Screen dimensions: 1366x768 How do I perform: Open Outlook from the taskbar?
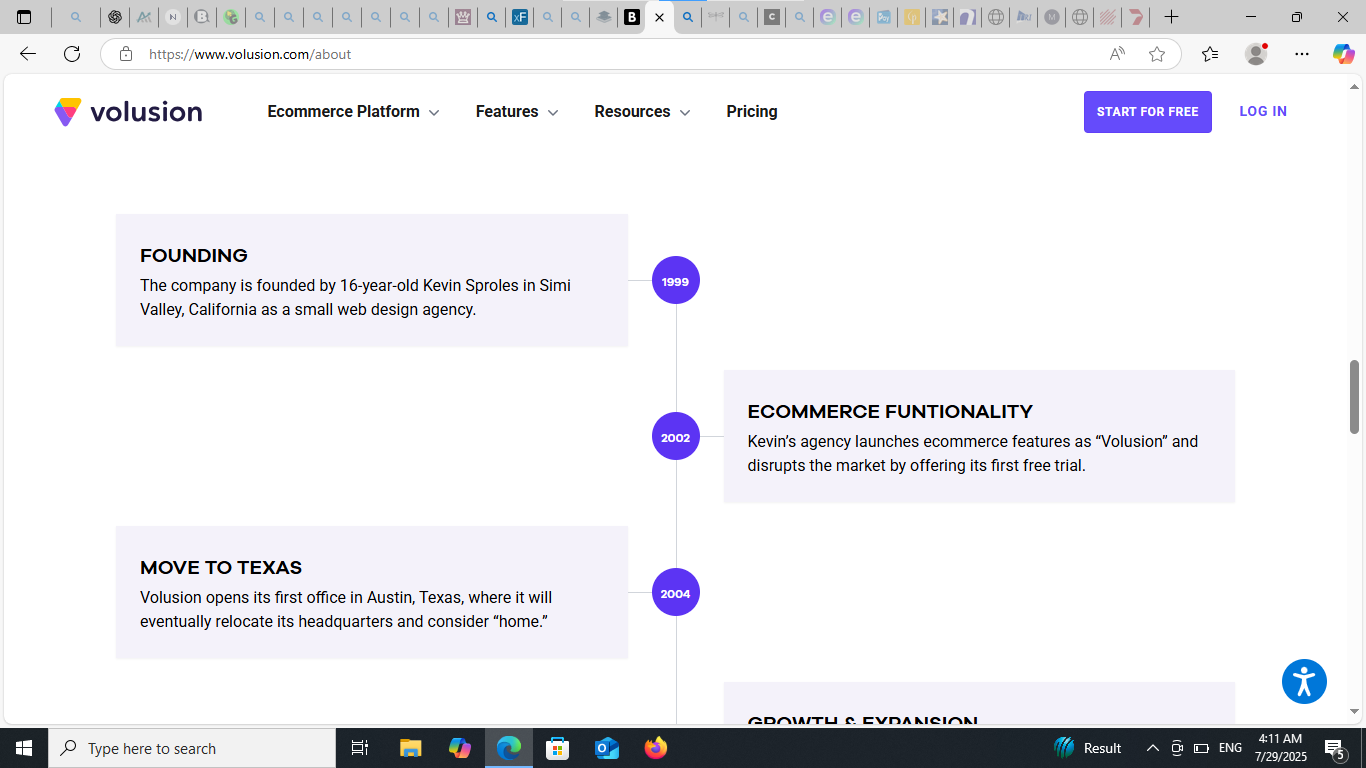[x=607, y=748]
